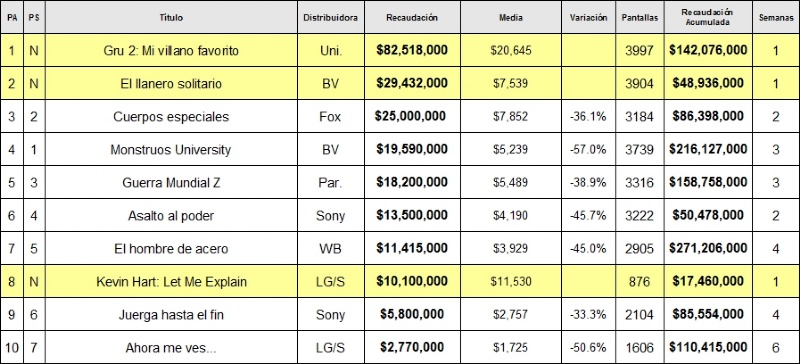Select the Ahora me ves... title cell
The image size is (800, 364).
coord(171,348)
